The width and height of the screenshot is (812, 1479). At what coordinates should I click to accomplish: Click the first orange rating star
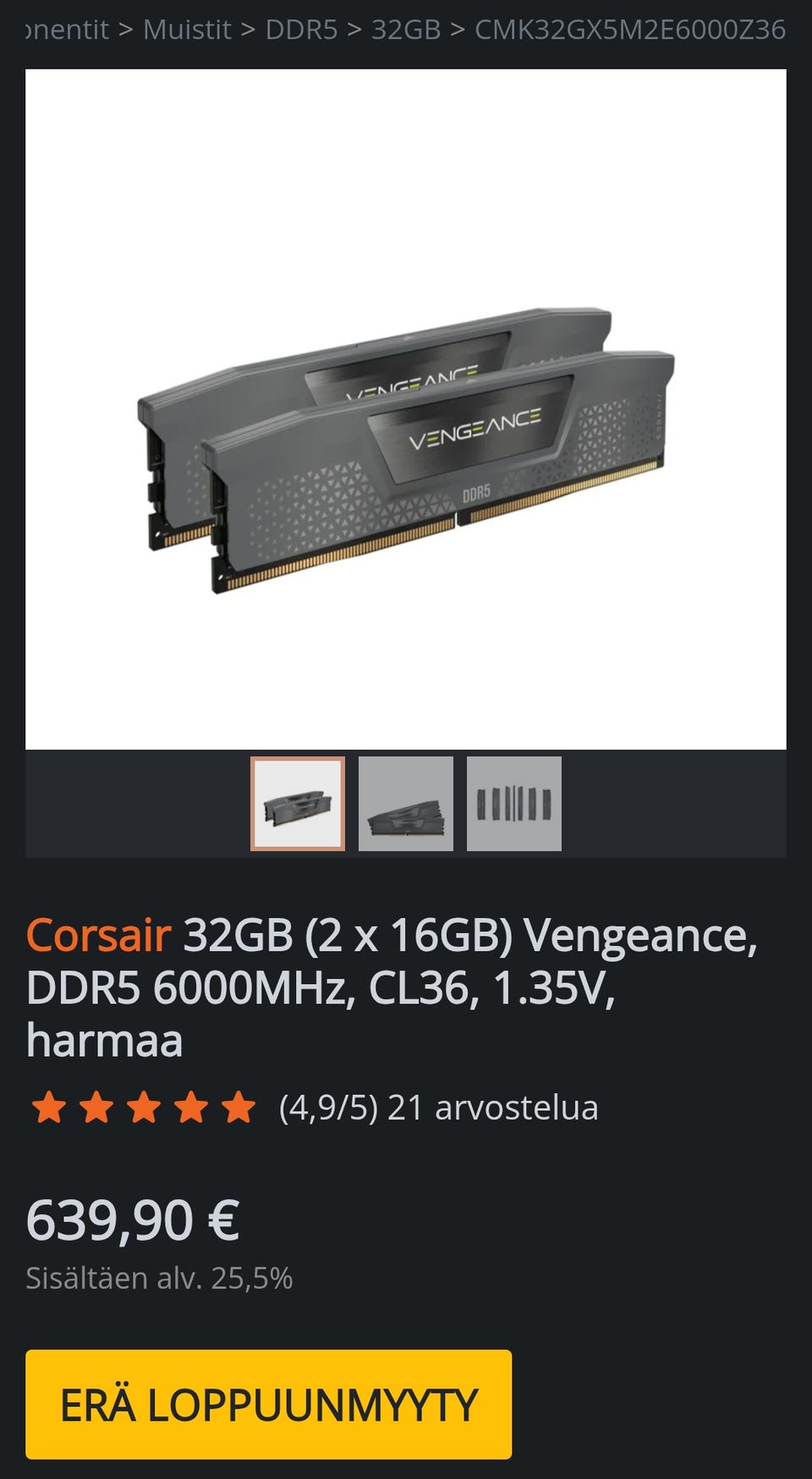(x=49, y=1107)
